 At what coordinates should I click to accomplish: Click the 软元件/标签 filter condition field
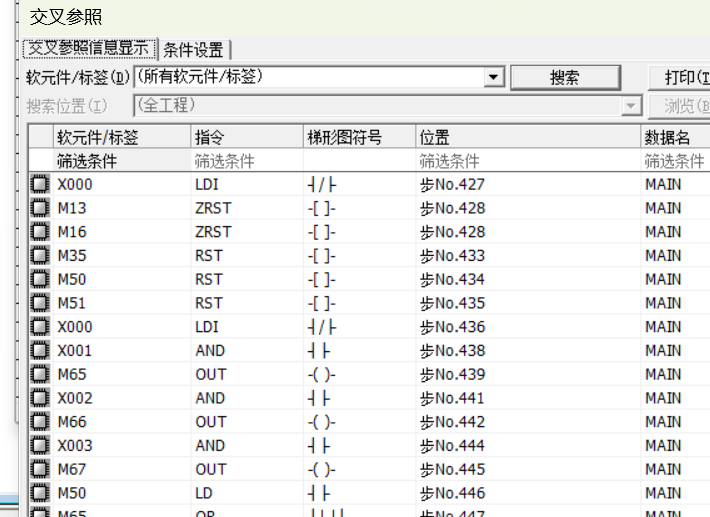click(120, 161)
